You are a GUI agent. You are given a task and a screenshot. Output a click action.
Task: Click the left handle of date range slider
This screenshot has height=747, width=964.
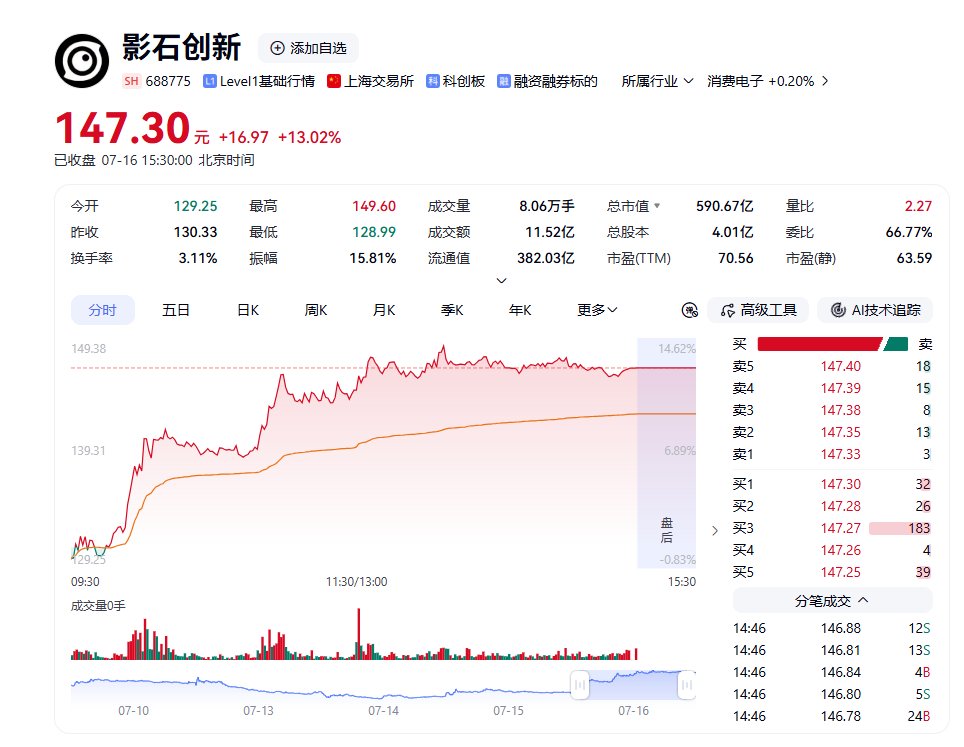click(580, 685)
